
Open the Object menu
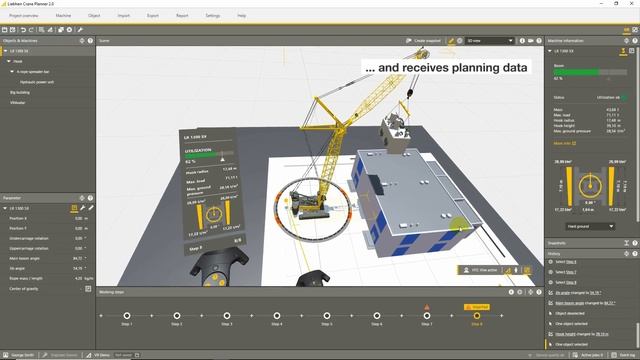(x=94, y=16)
